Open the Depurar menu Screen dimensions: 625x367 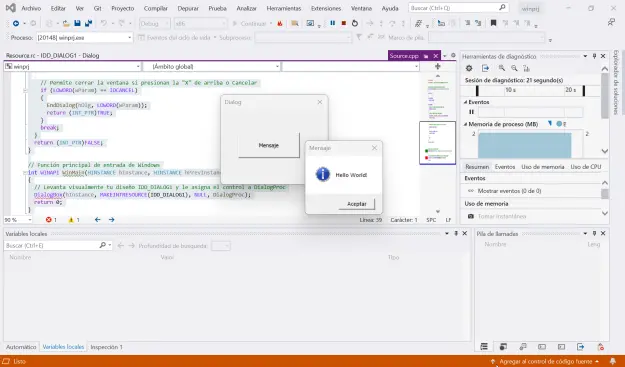(187, 8)
